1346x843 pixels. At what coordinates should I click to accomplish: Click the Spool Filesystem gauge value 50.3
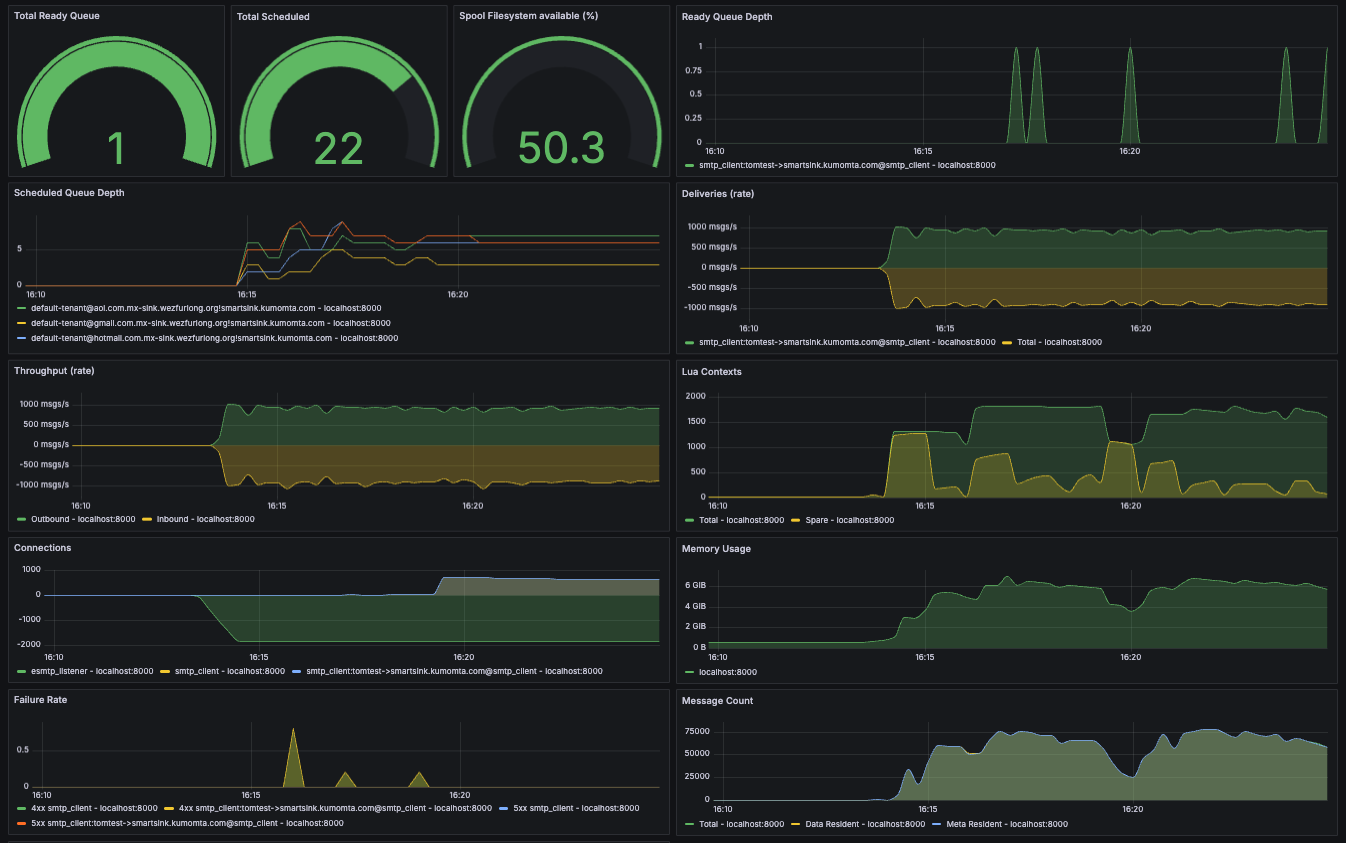[x=561, y=149]
